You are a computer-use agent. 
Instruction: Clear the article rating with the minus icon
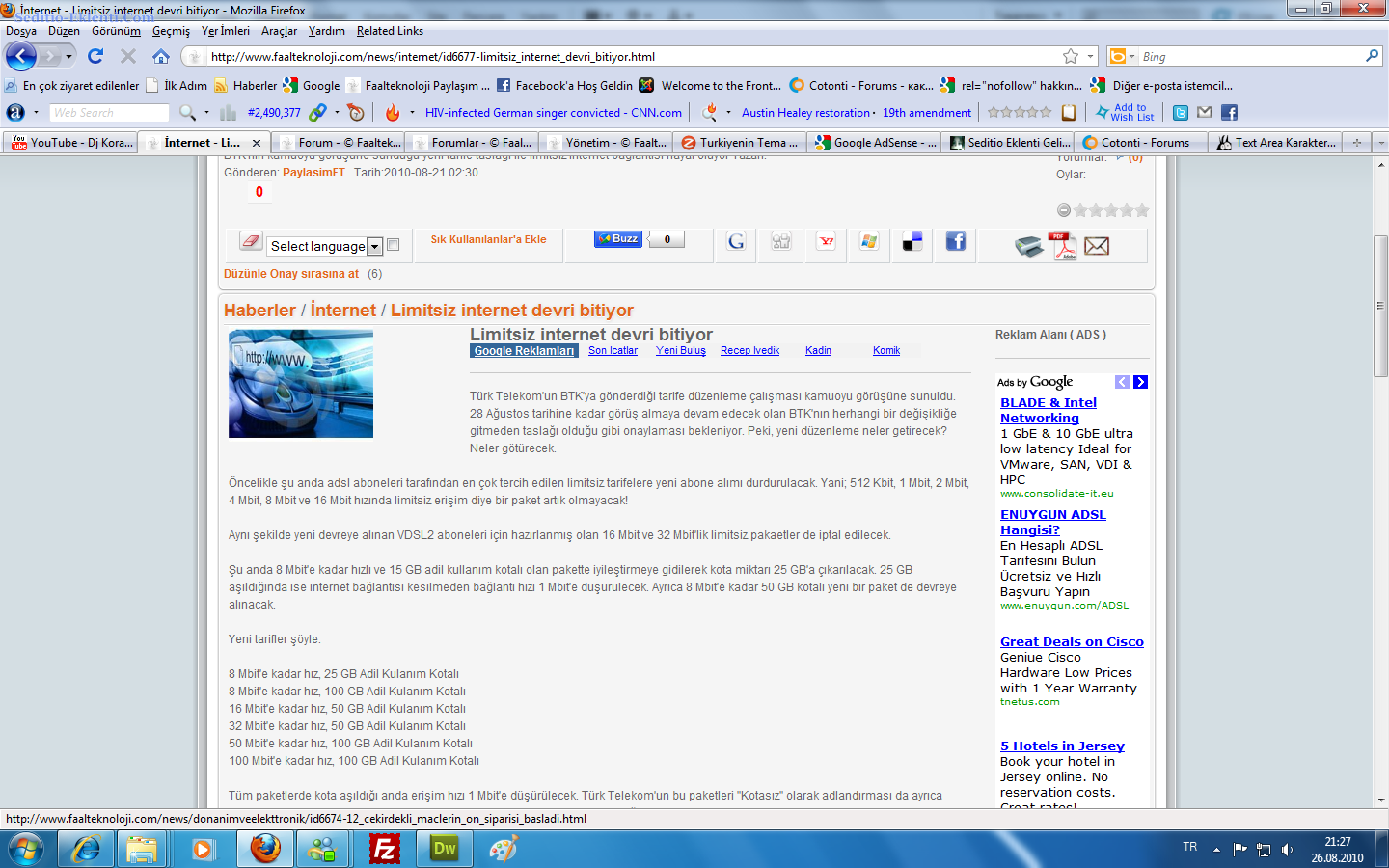tap(1064, 210)
